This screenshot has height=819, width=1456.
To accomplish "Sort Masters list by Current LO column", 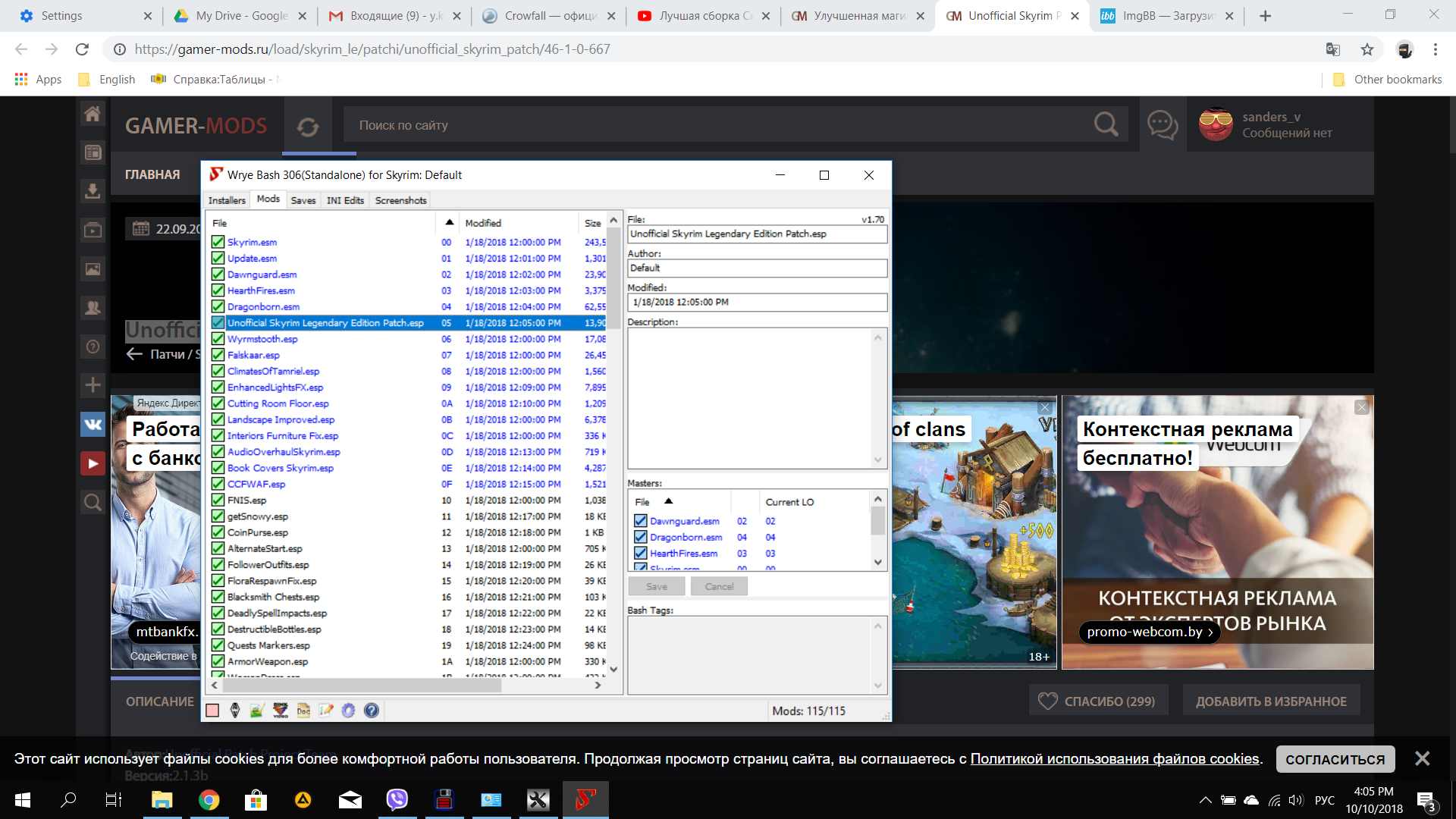I will (815, 502).
